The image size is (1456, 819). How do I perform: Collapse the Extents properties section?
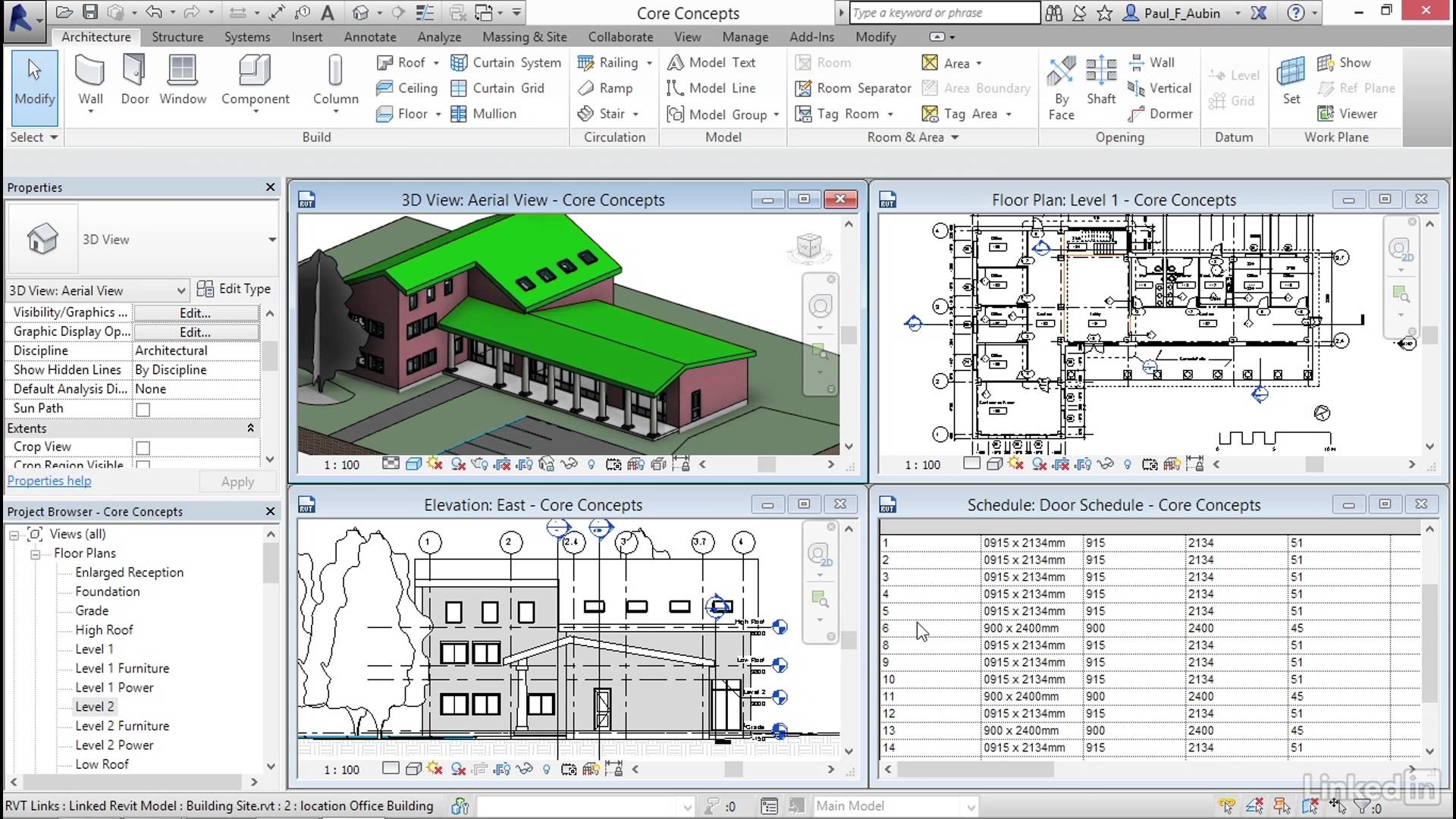pyautogui.click(x=250, y=428)
